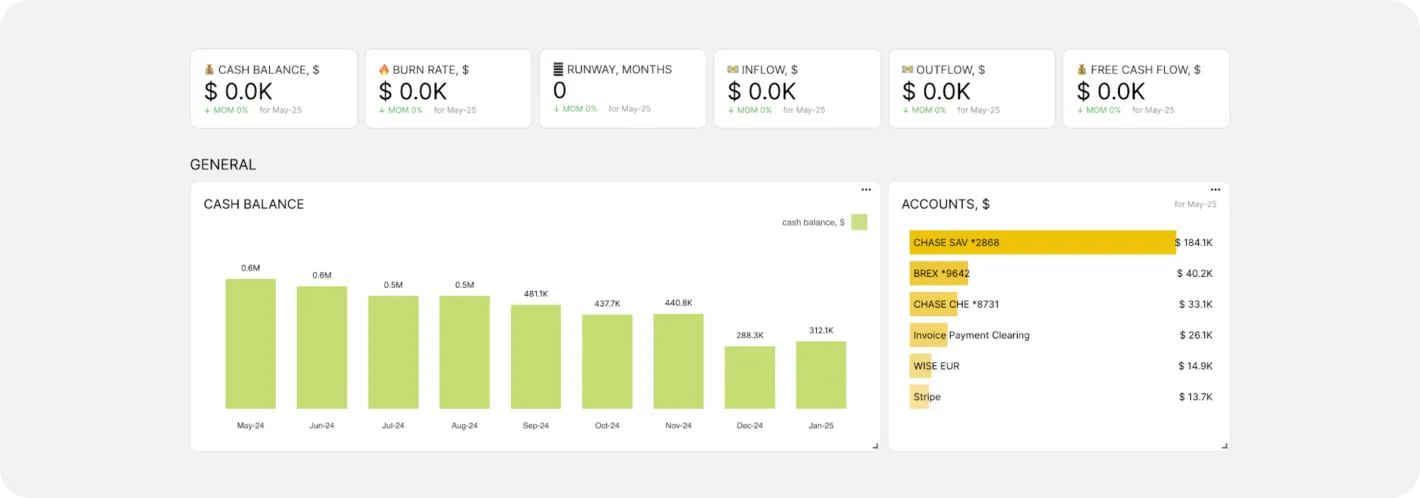
Task: Open the Runway months KPI value
Action: point(560,91)
